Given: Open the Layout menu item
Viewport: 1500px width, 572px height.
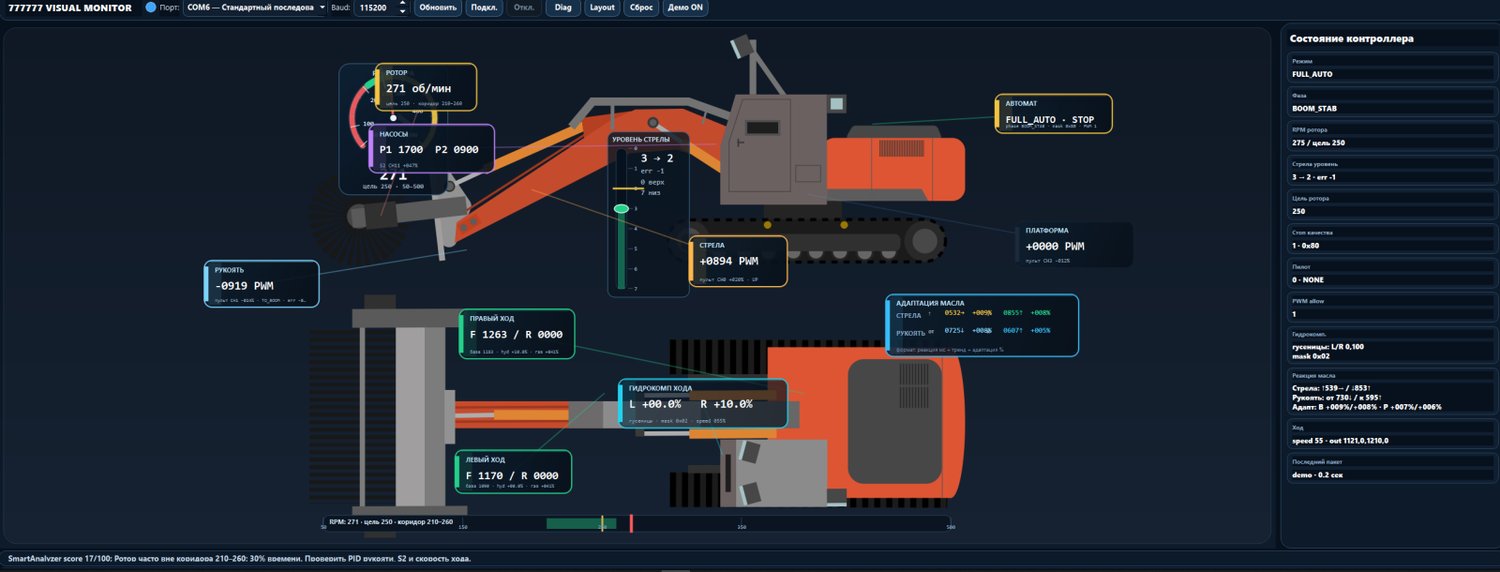Looking at the screenshot, I should (602, 7).
